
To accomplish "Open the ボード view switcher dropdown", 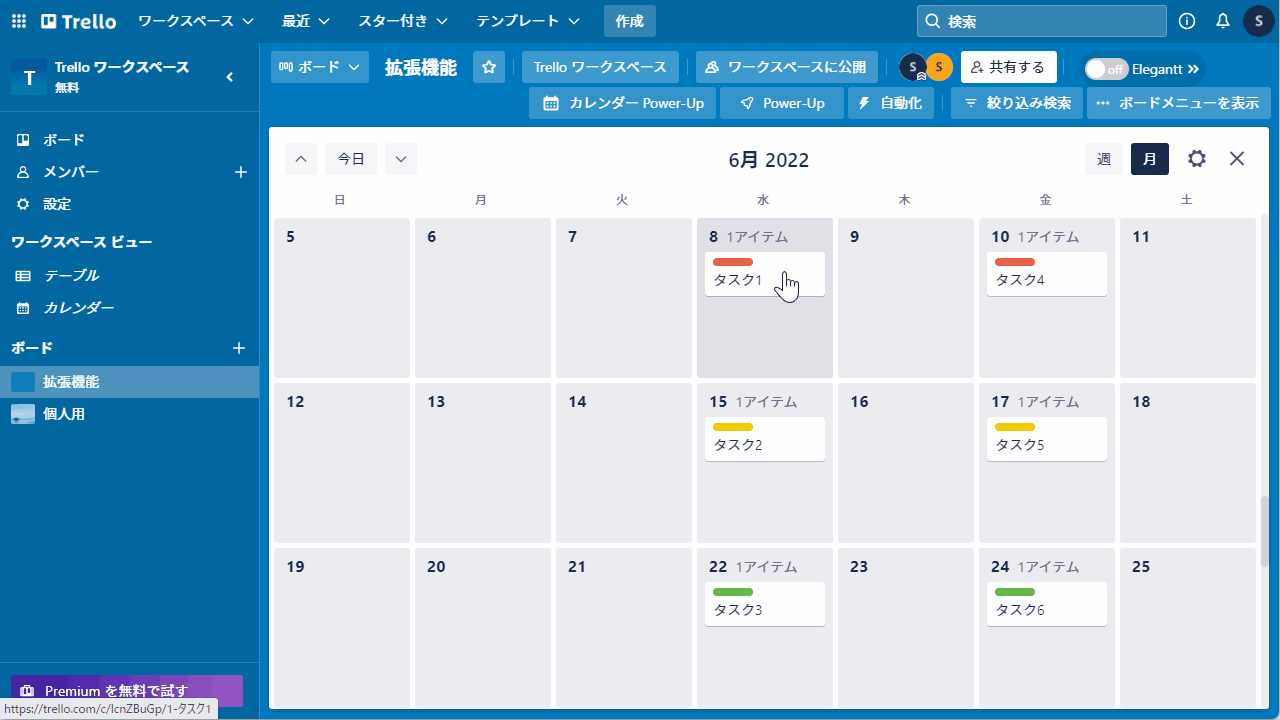I will point(320,67).
